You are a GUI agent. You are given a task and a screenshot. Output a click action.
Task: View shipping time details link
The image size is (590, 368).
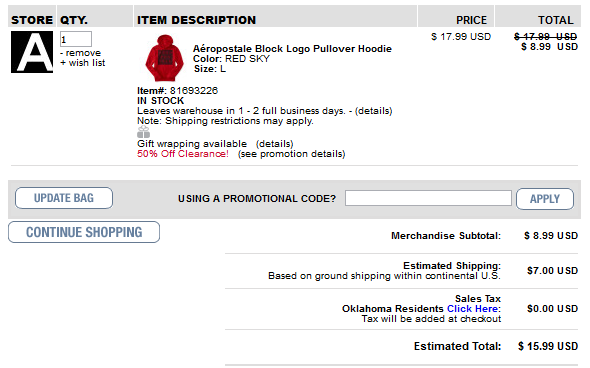(x=374, y=111)
